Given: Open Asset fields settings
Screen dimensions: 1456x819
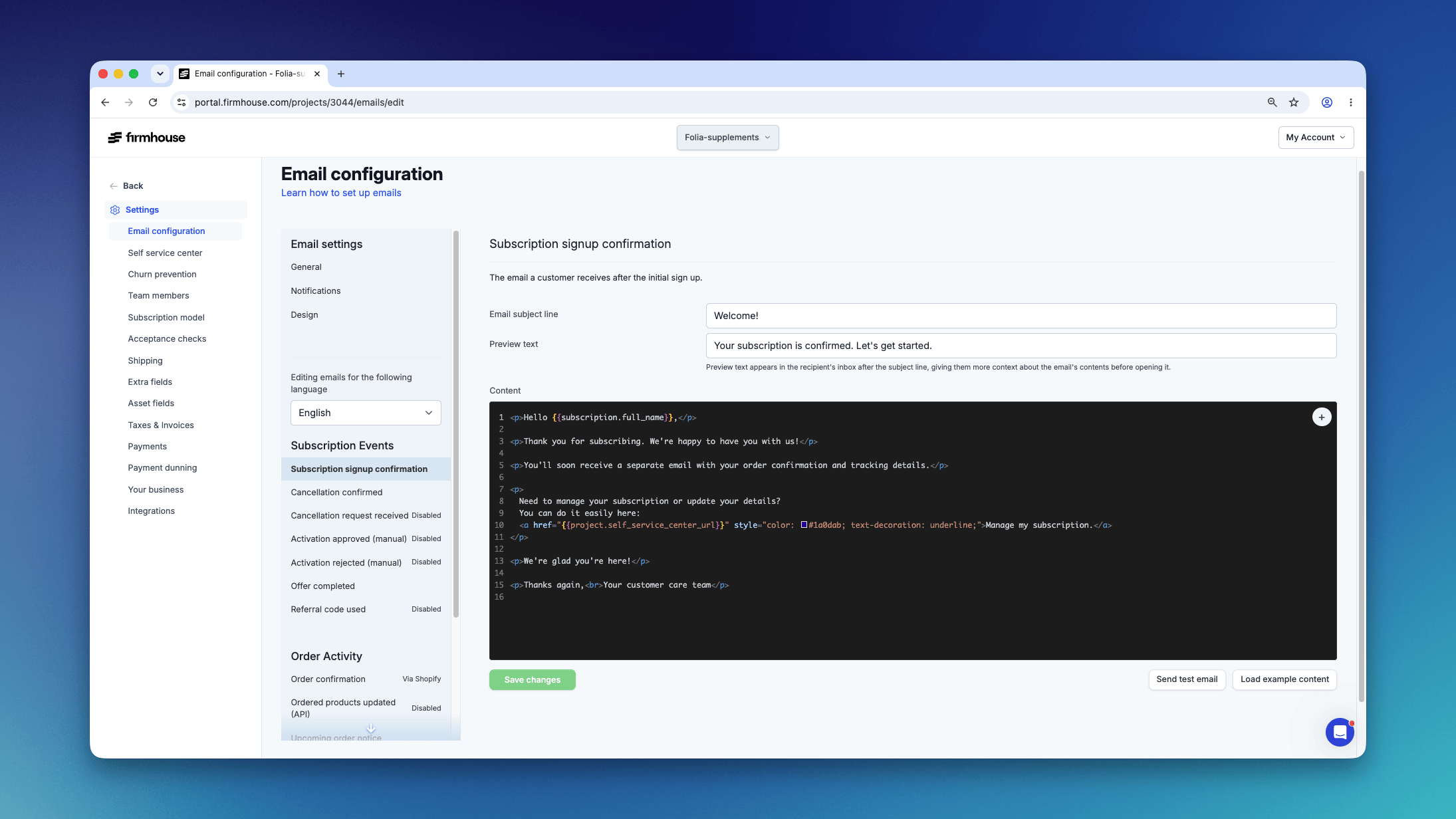Looking at the screenshot, I should tap(151, 404).
